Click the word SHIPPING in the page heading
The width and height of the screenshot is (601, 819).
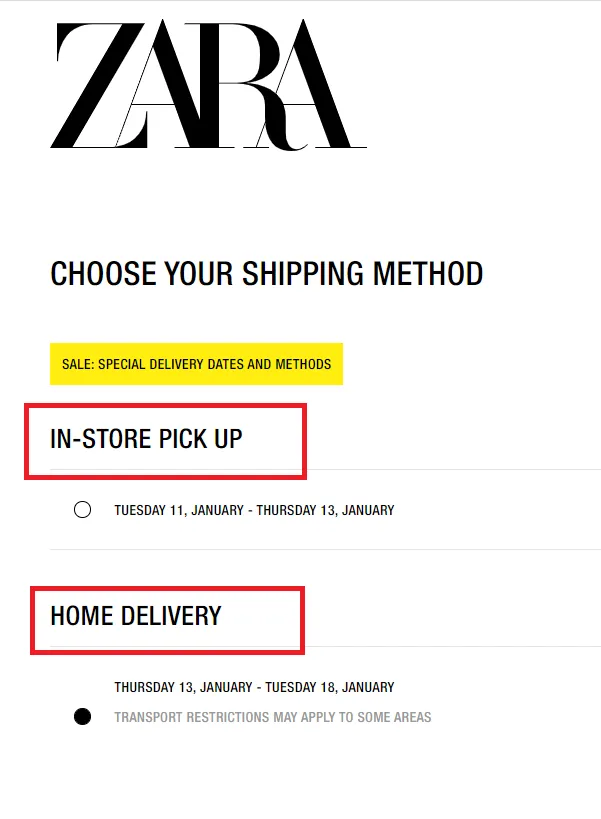coord(311,273)
